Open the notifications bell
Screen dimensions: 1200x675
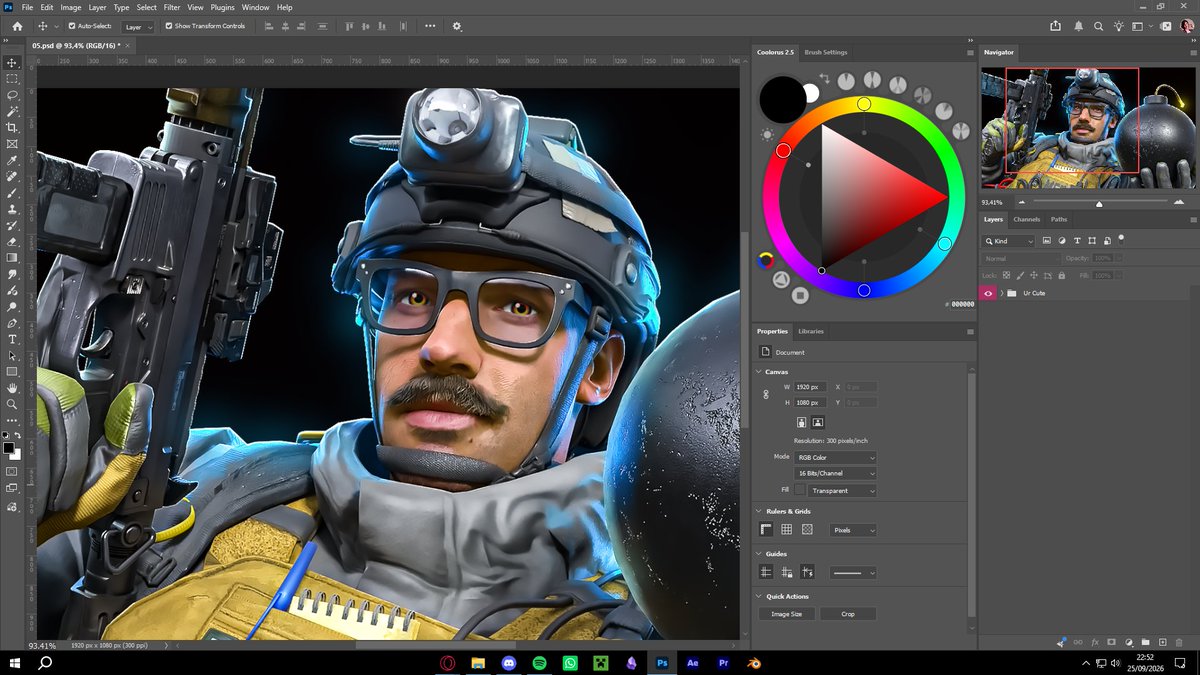[x=1078, y=26]
